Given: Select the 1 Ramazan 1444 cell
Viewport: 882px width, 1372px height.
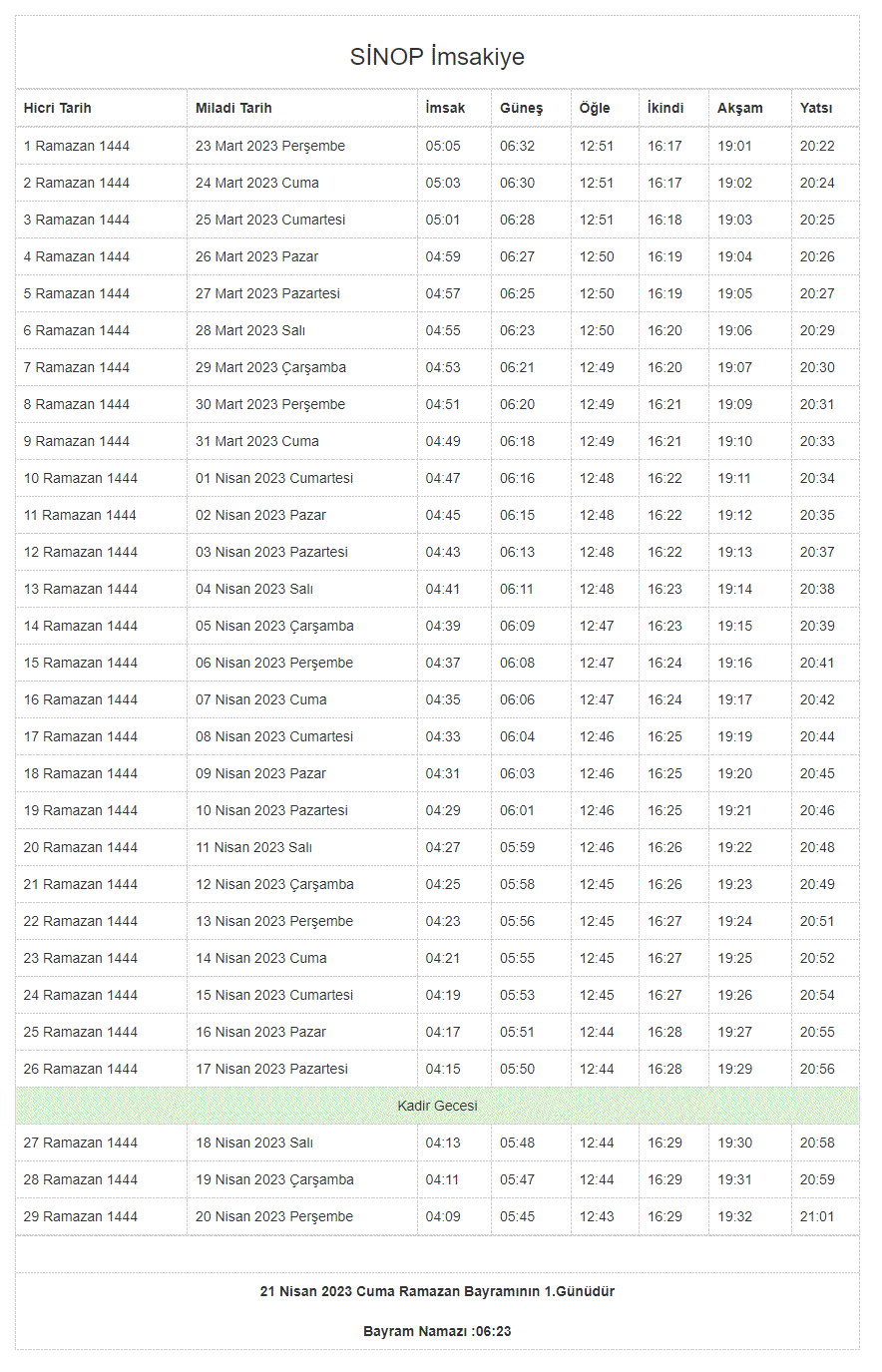Looking at the screenshot, I should 77,146.
